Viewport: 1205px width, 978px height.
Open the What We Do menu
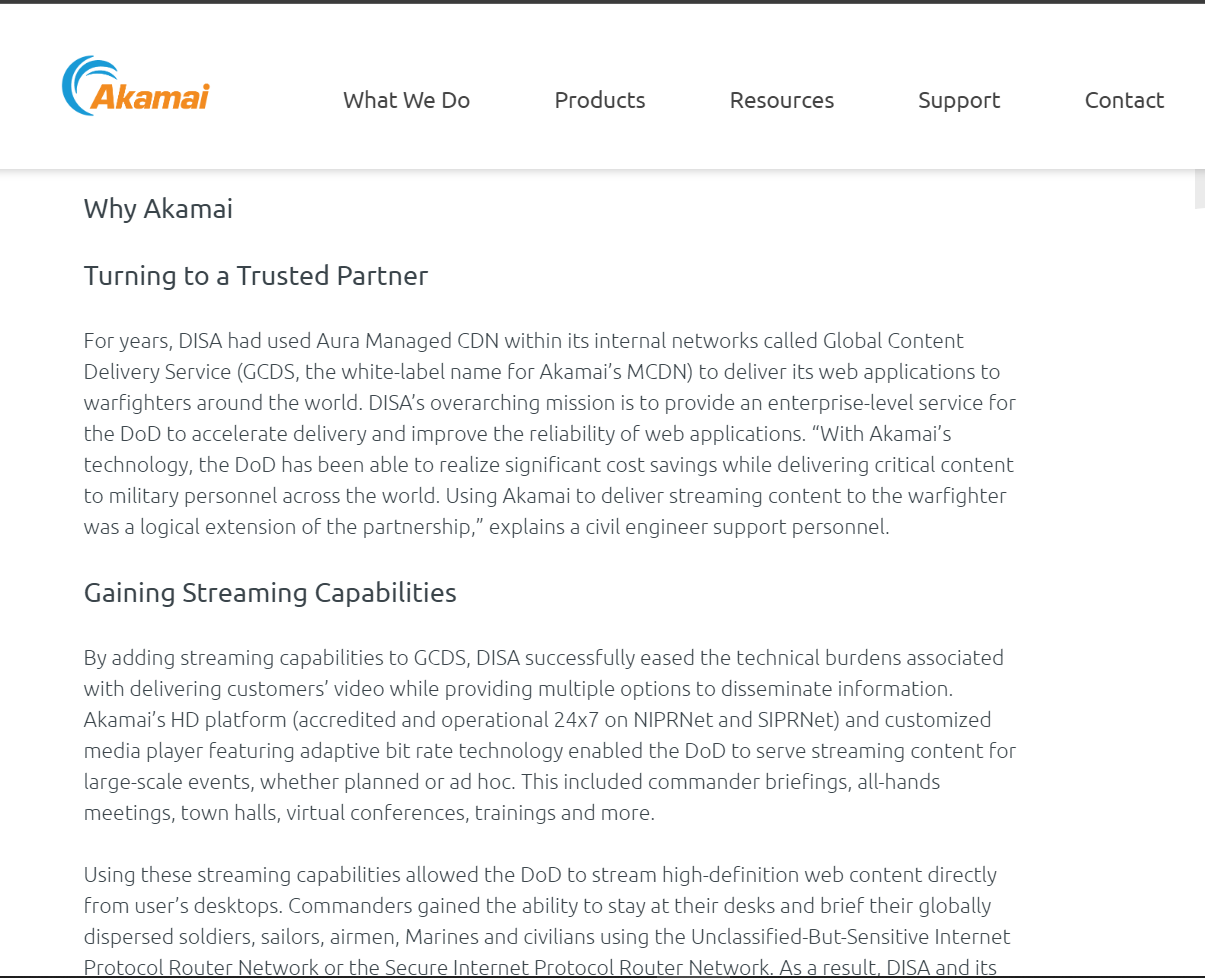coord(406,100)
